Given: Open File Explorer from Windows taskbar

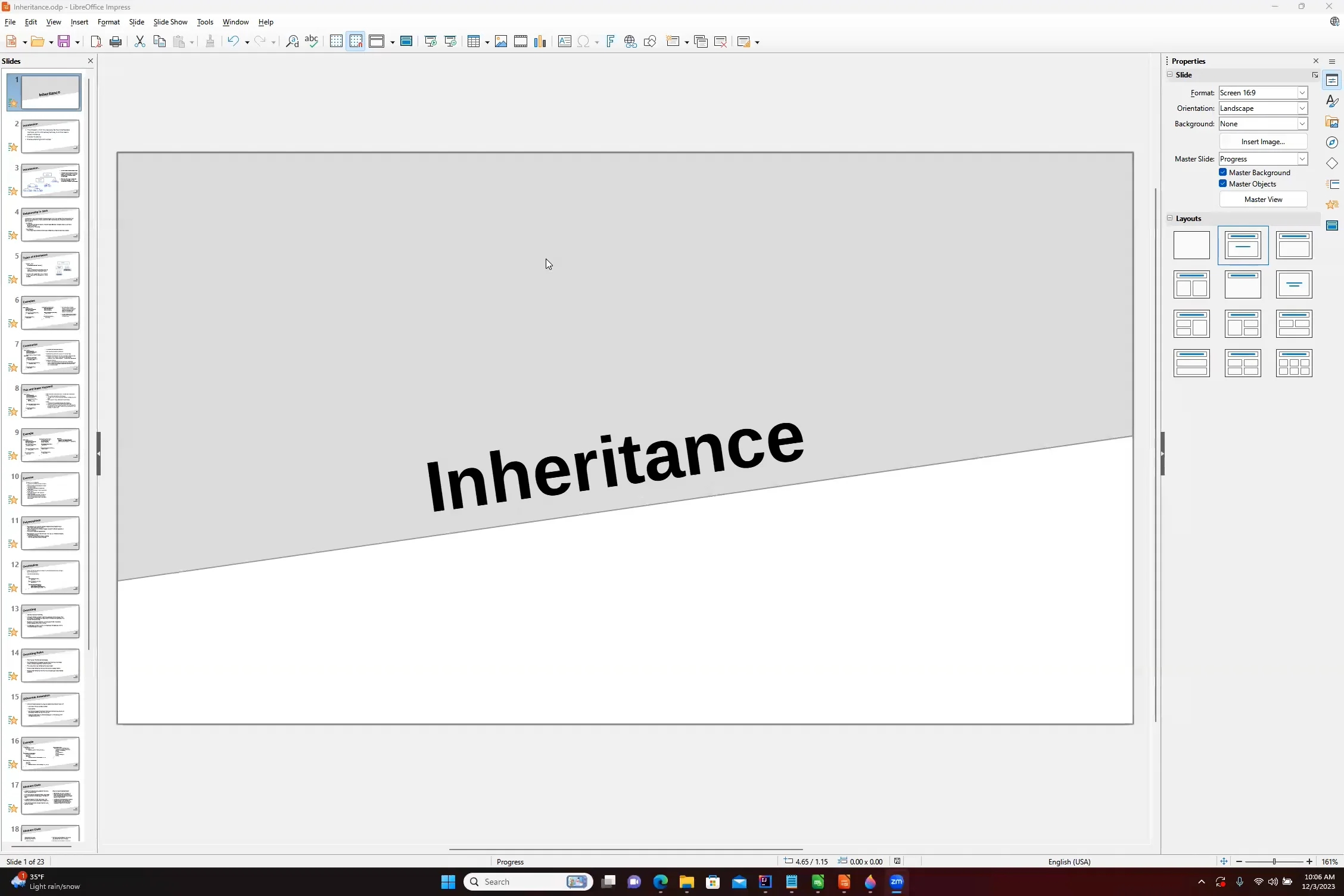Looking at the screenshot, I should (686, 882).
